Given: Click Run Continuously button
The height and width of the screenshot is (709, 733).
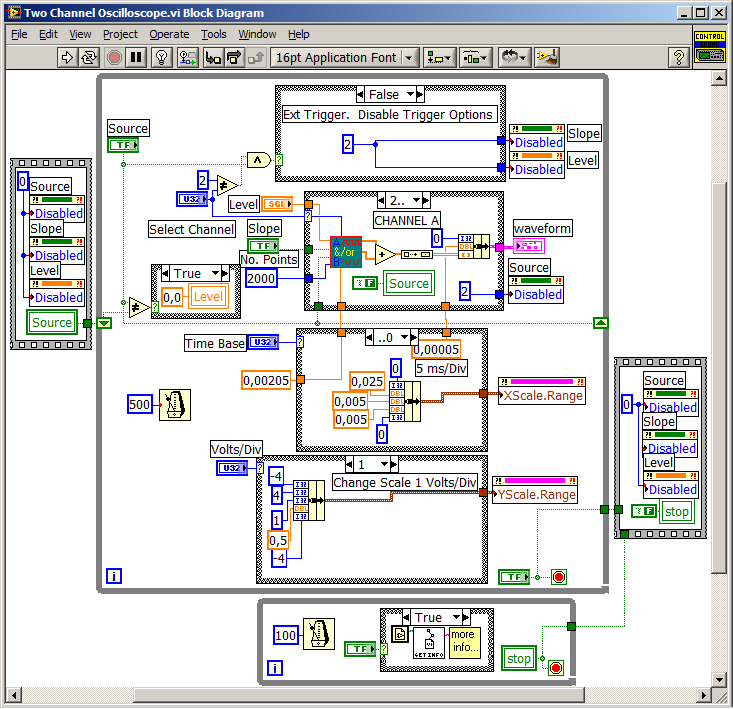Looking at the screenshot, I should [x=88, y=57].
